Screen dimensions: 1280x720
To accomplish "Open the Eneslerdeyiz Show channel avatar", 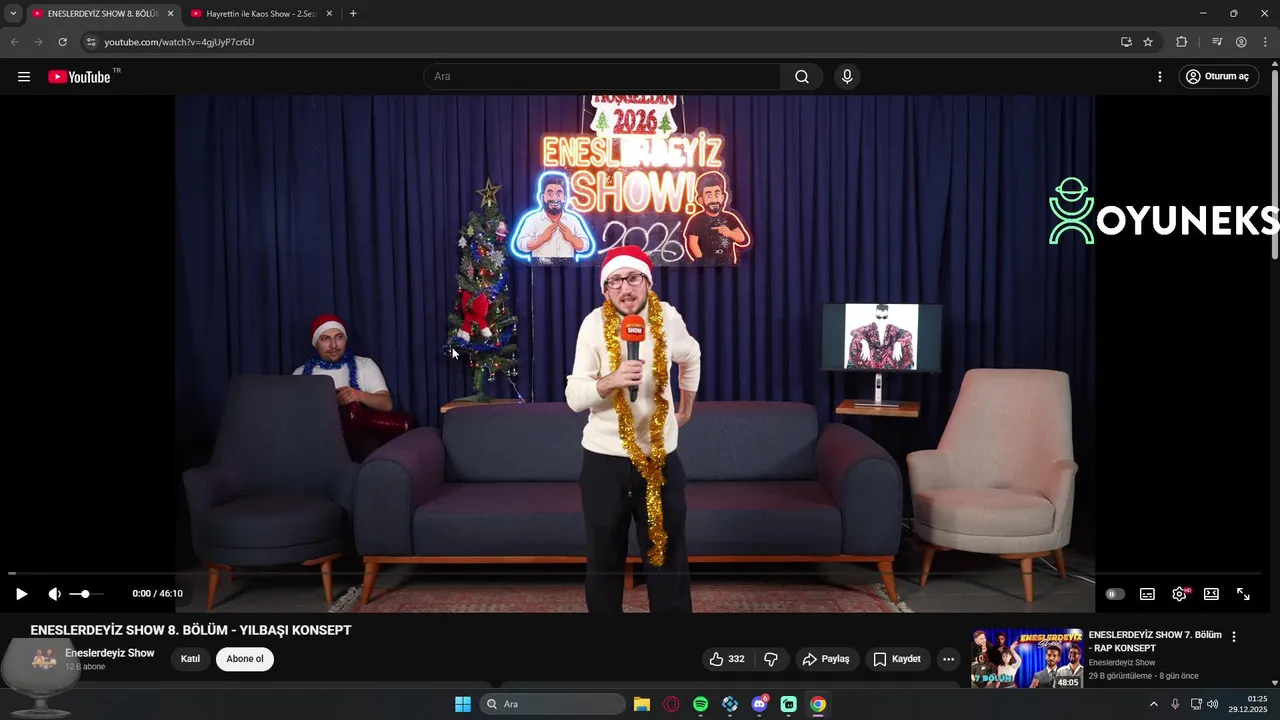I will tap(44, 659).
